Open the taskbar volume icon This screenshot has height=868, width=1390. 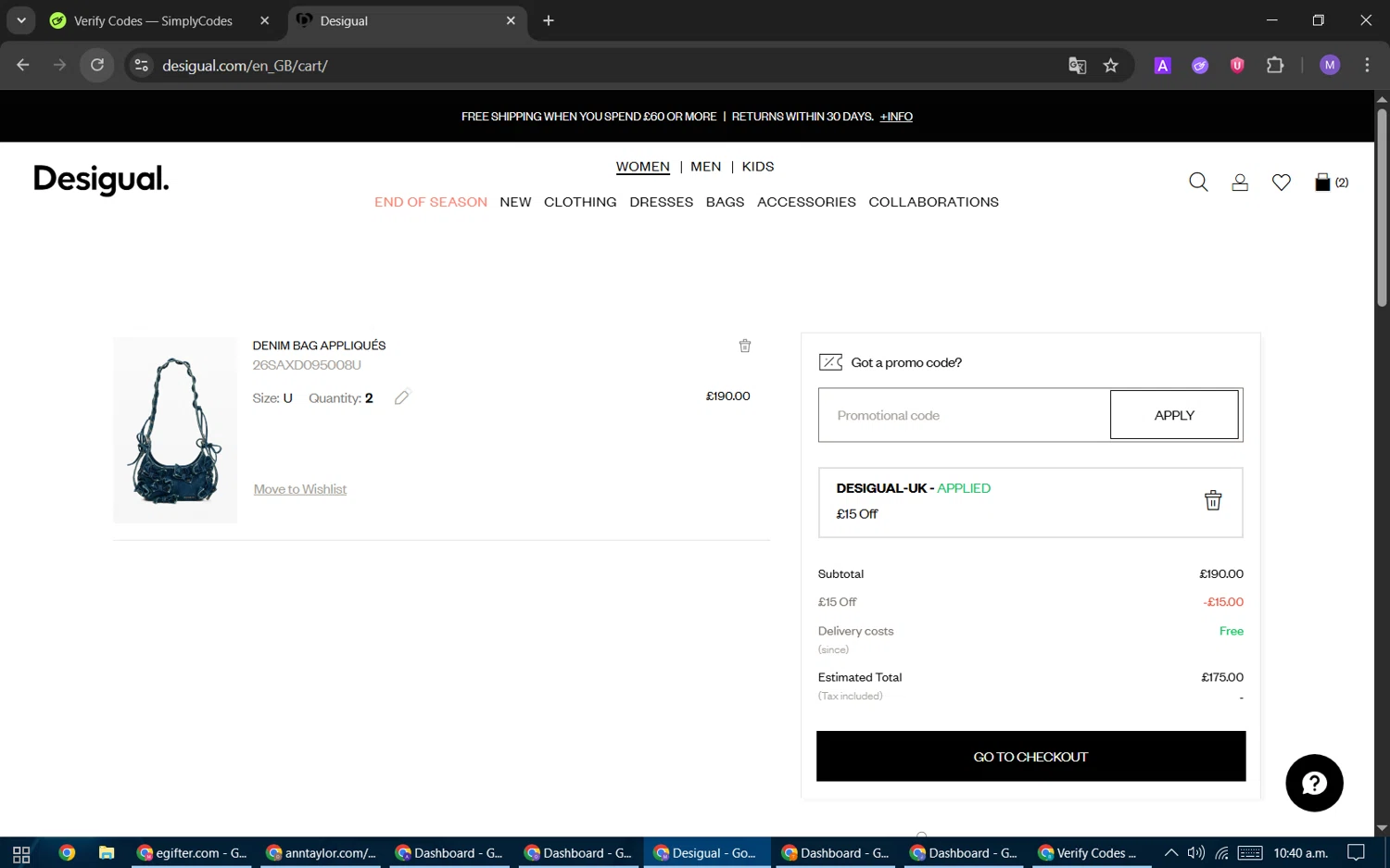[x=1196, y=853]
